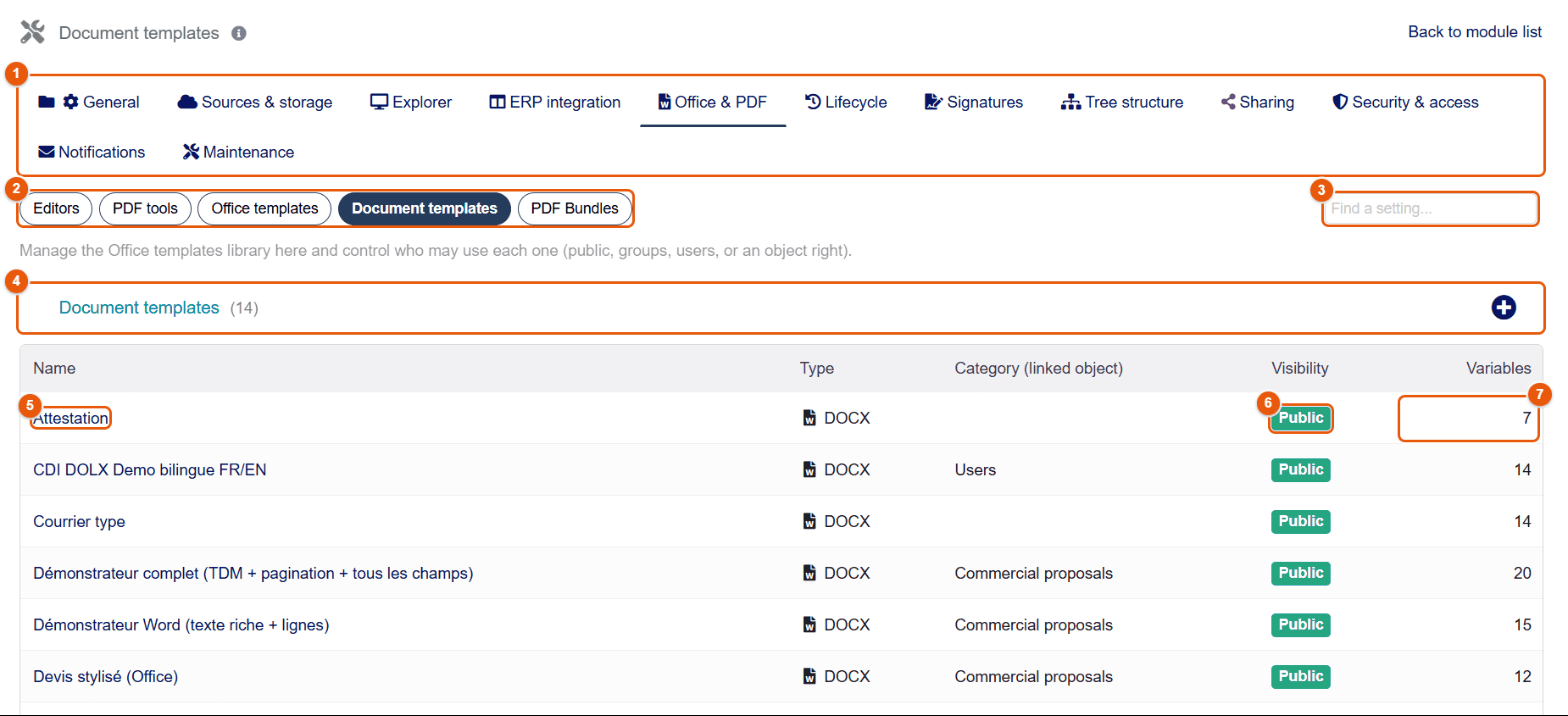The image size is (1568, 716).
Task: Click Public badge in CDI DOLX Demo row
Action: 1301,470
